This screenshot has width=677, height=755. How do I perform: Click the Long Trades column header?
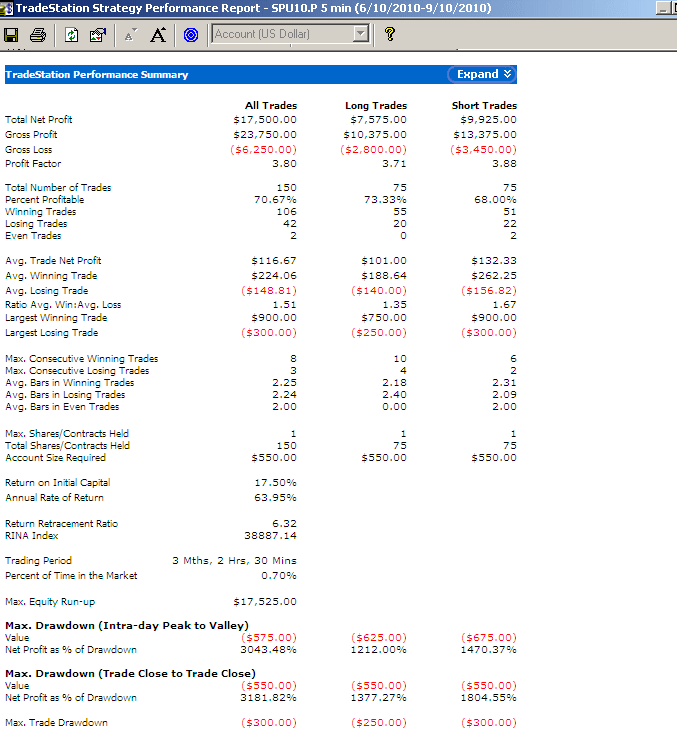[x=376, y=105]
